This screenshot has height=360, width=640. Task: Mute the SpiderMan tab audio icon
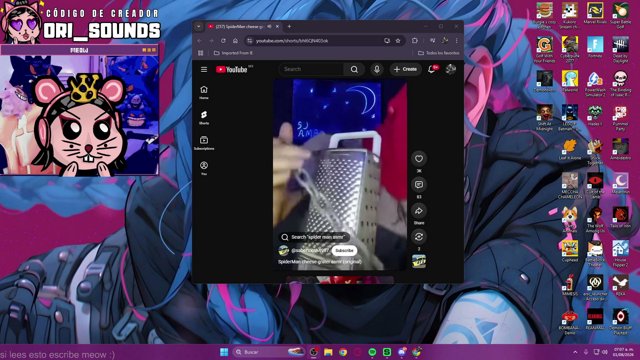(269, 27)
